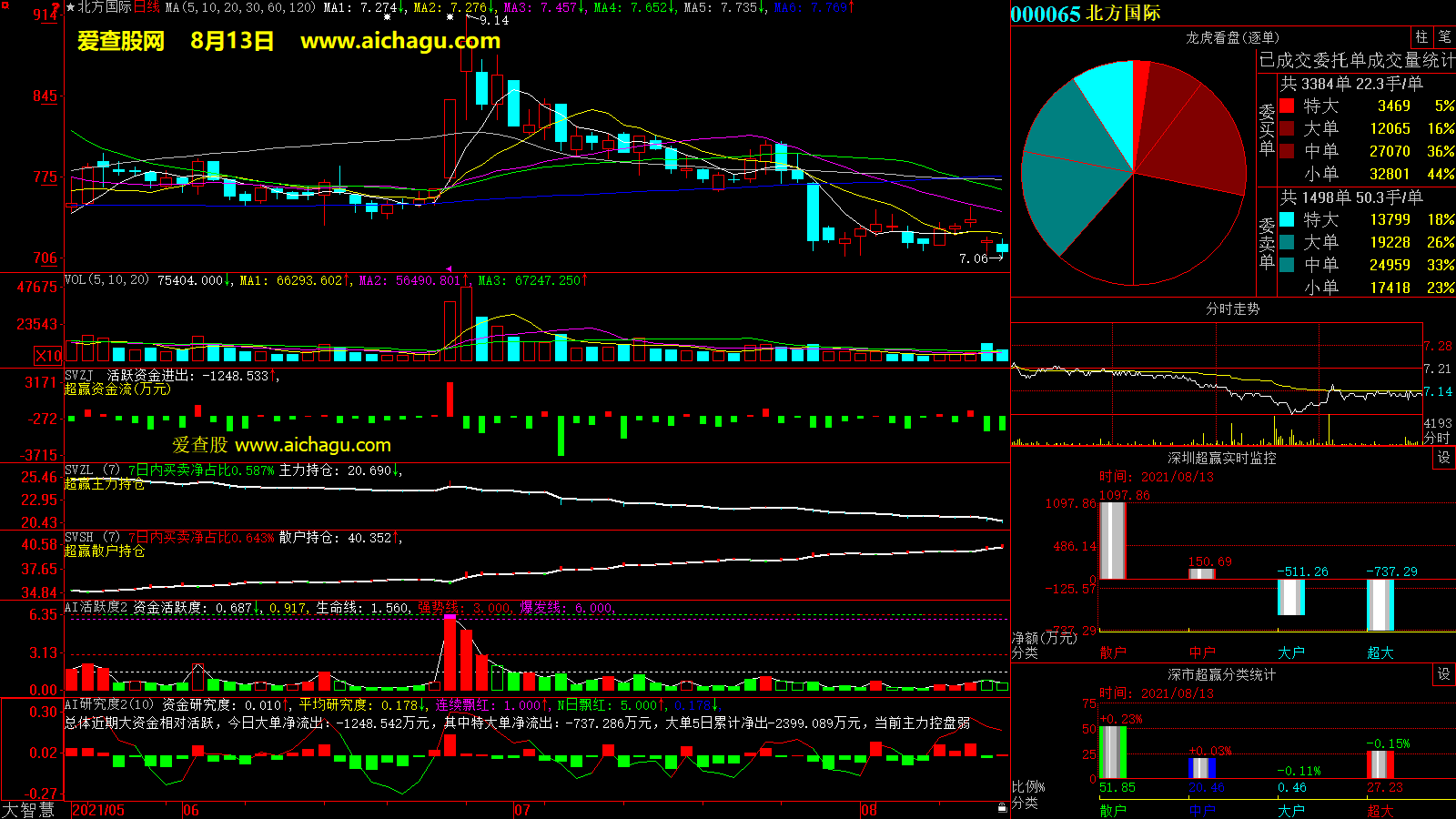Viewport: 1456px width, 819px height.
Task: Click VOL(5,10,20) indicator label
Action: [106, 280]
